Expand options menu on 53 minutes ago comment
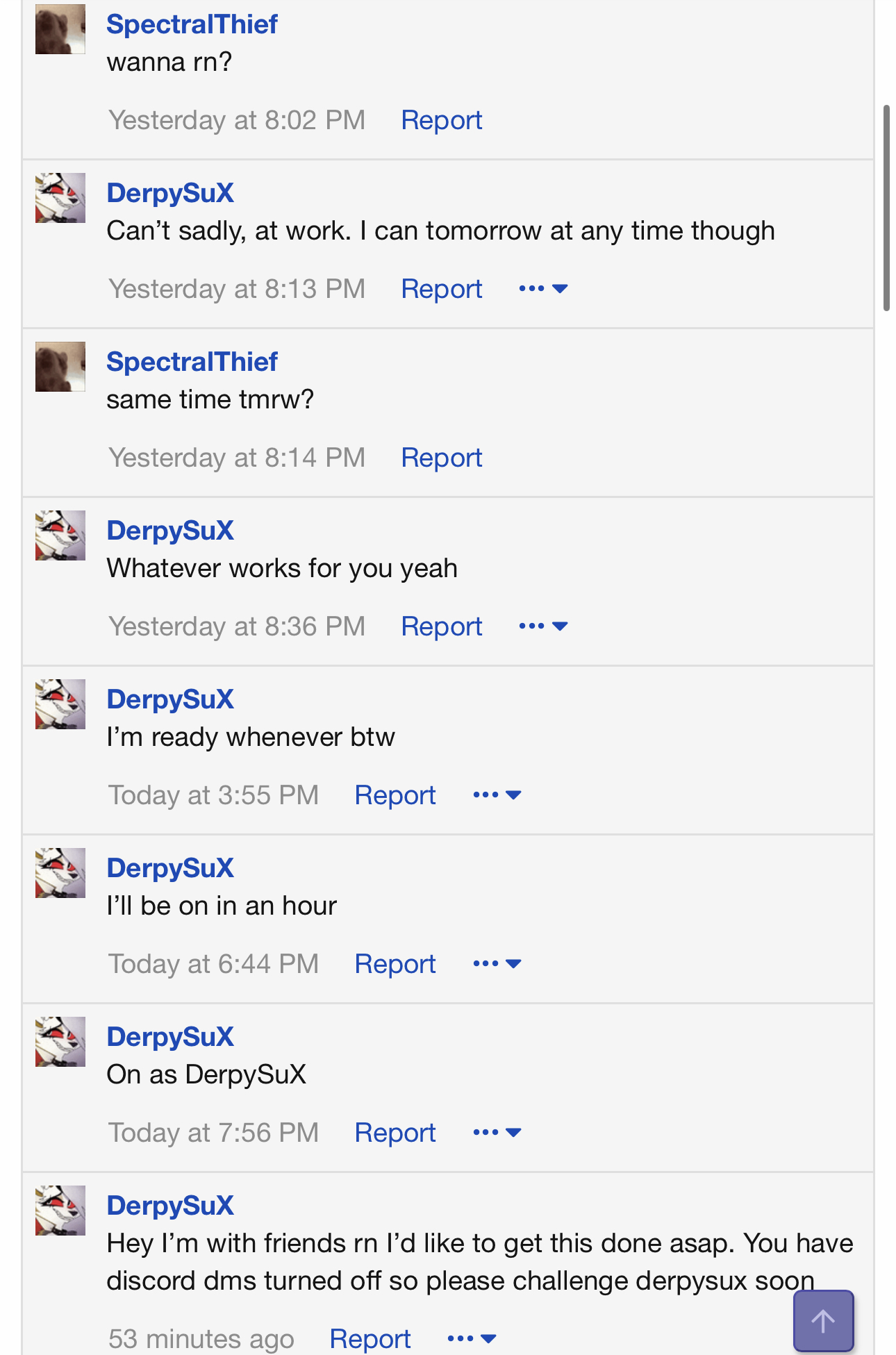 (472, 1338)
